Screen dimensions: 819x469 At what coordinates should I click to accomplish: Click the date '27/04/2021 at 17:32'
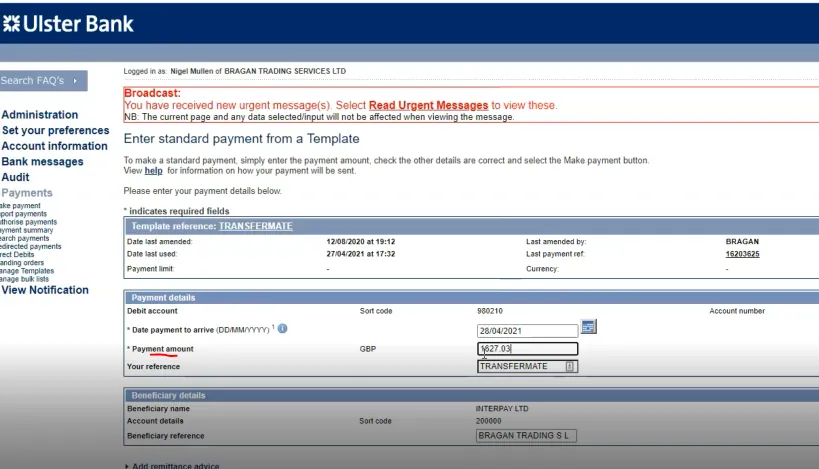360,254
